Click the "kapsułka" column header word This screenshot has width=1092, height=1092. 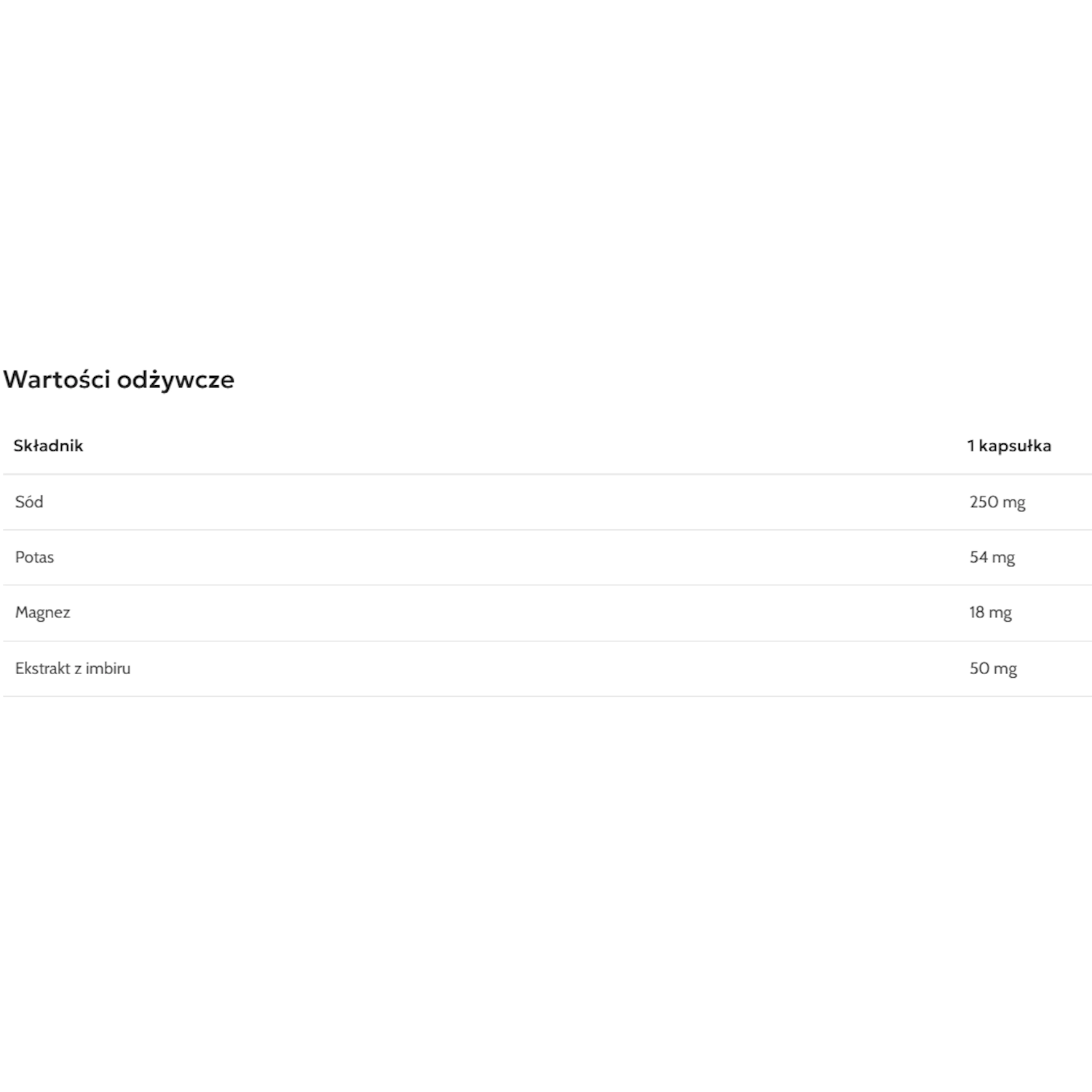click(1015, 446)
